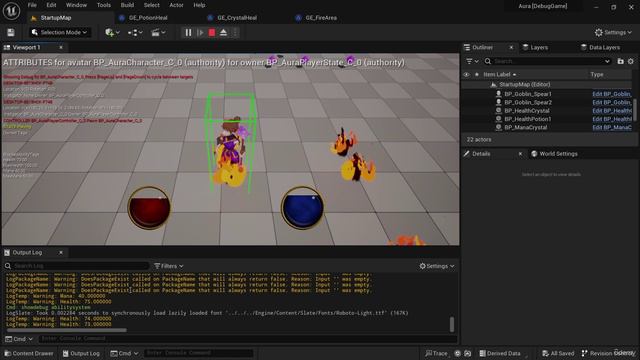Open the play options three-dot menu
The image size is (640, 360).
[x=235, y=32]
